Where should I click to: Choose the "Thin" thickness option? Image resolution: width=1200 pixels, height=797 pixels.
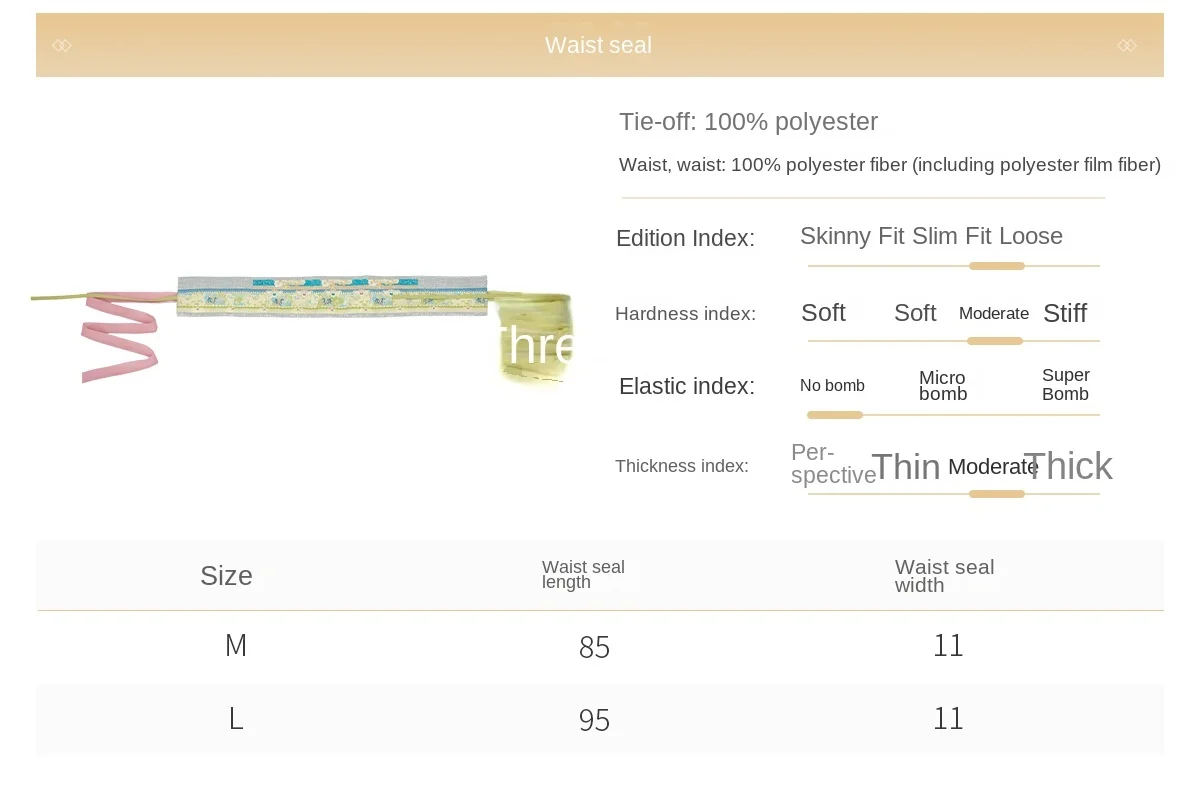coord(906,467)
